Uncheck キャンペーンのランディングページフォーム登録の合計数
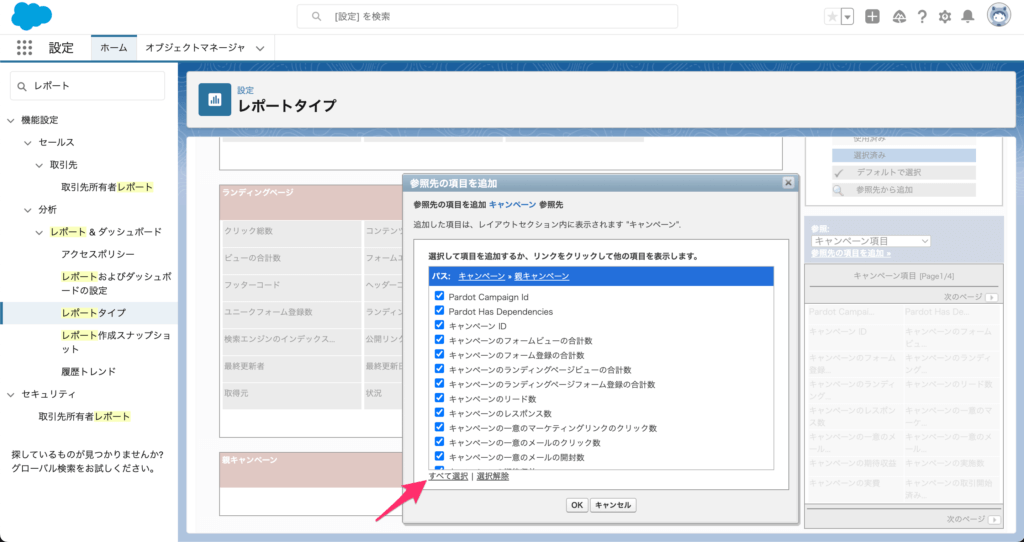Screen dimensions: 1024x542 point(440,383)
